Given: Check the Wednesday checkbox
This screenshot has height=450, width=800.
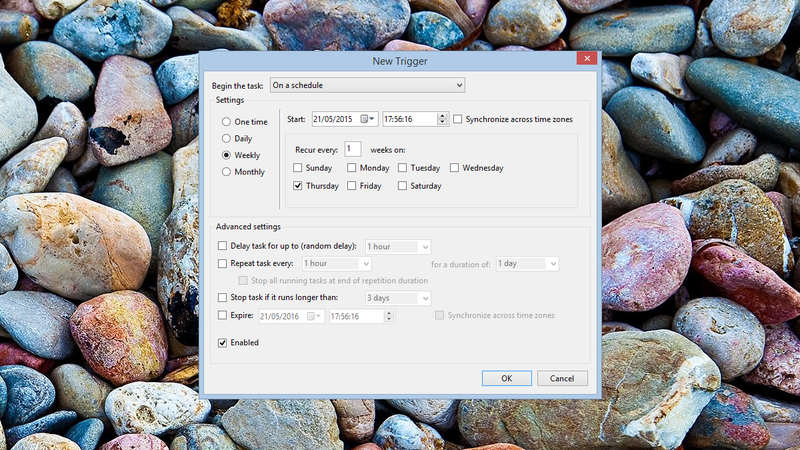Looking at the screenshot, I should point(454,167).
